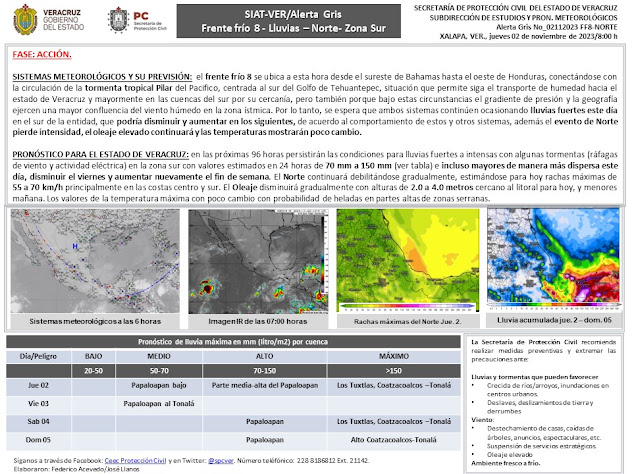Click the 'MÁXIMO' column header

394,356
